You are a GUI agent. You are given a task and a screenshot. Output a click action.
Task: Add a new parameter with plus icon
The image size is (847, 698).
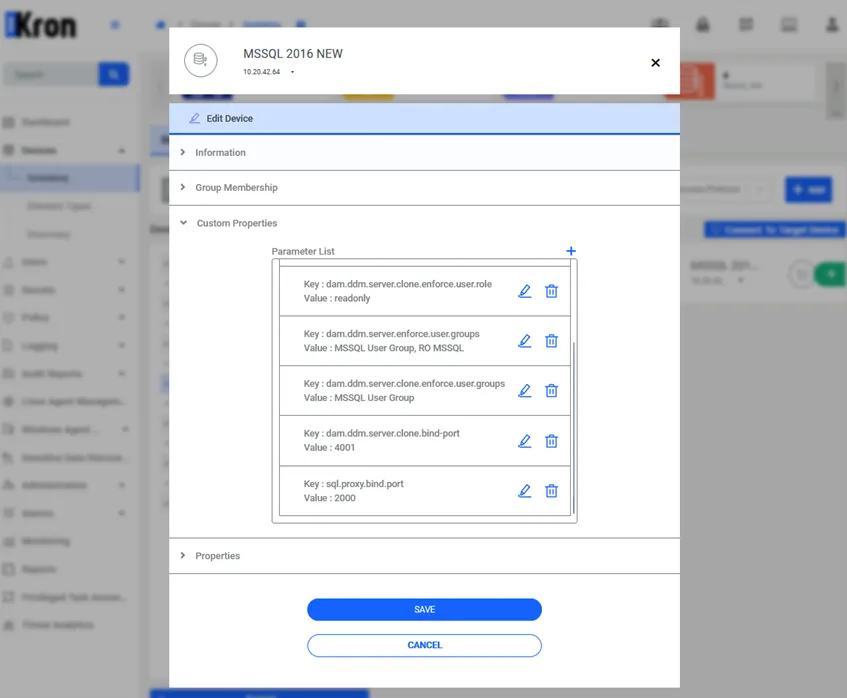pos(571,251)
